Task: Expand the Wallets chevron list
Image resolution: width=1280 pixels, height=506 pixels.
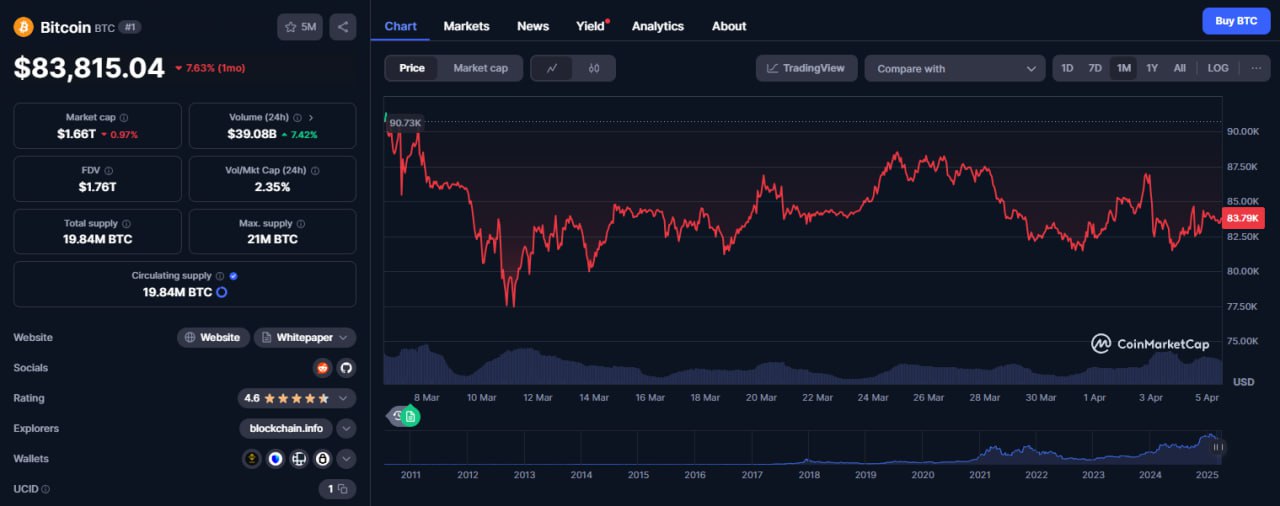Action: [x=346, y=459]
